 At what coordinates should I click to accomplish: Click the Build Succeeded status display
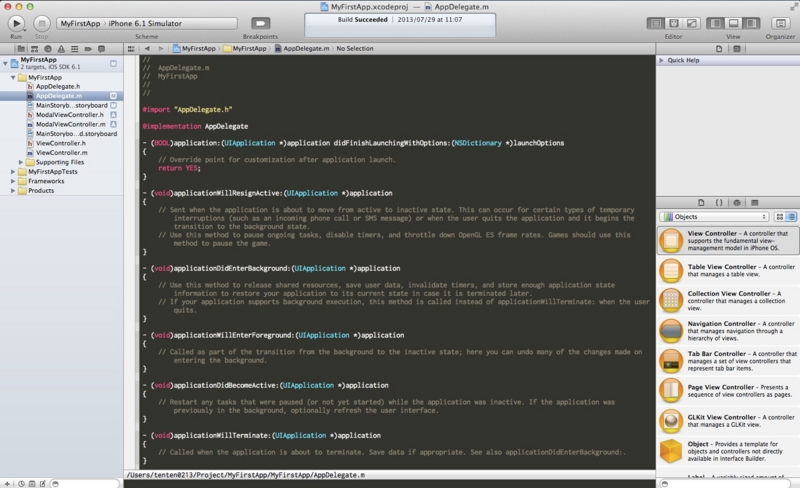[400, 25]
